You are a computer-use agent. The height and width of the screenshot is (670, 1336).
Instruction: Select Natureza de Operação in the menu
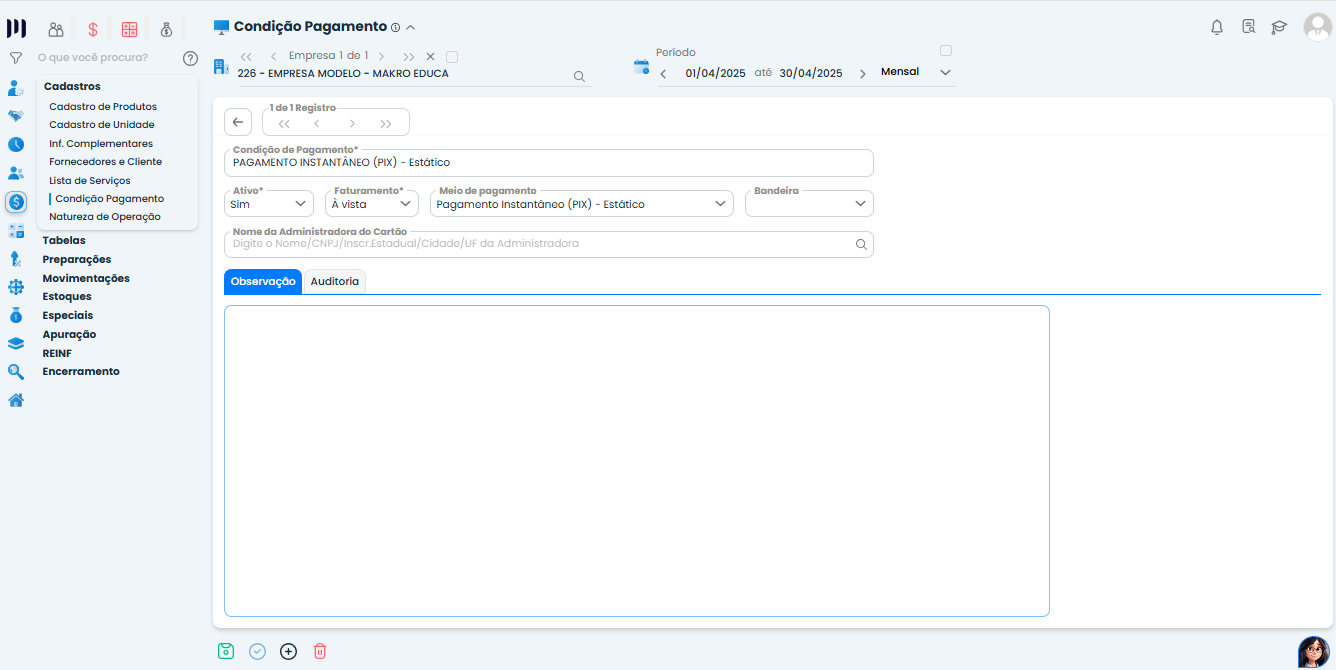click(x=105, y=216)
